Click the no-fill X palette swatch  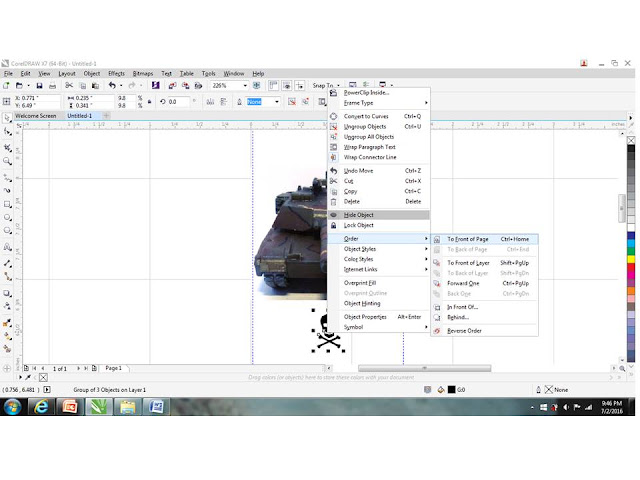631,140
